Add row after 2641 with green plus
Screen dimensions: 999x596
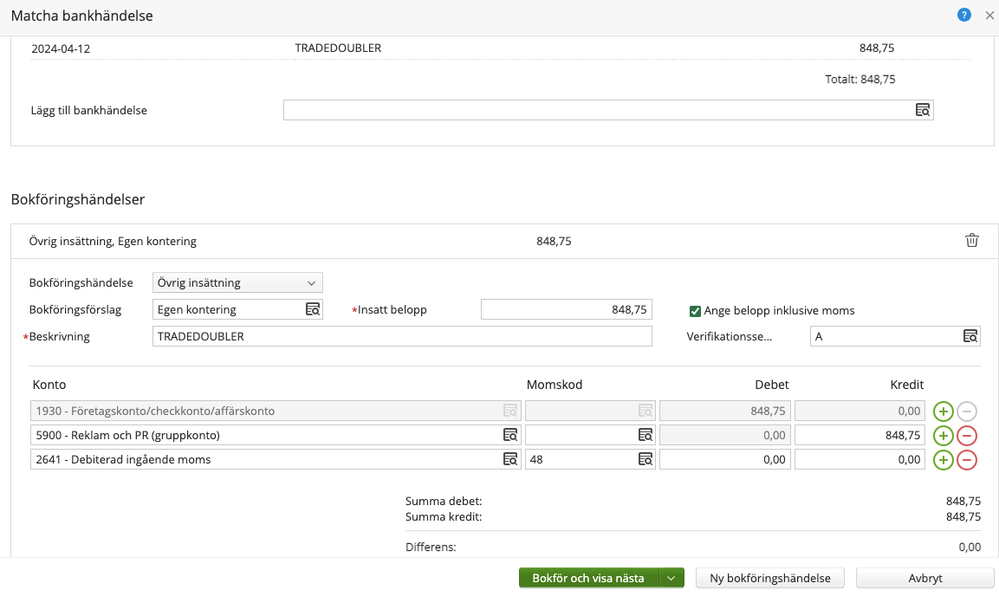943,460
